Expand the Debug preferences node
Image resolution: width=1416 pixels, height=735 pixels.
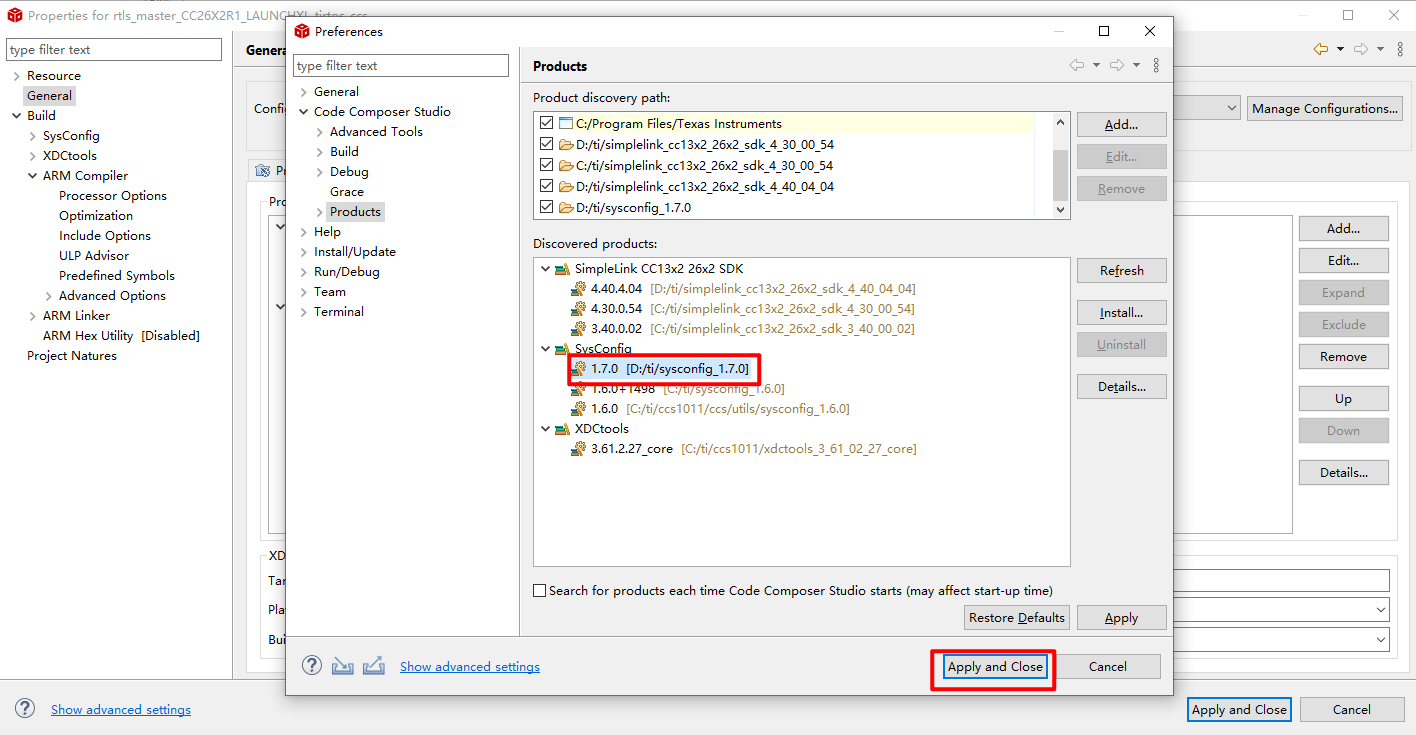tap(320, 172)
